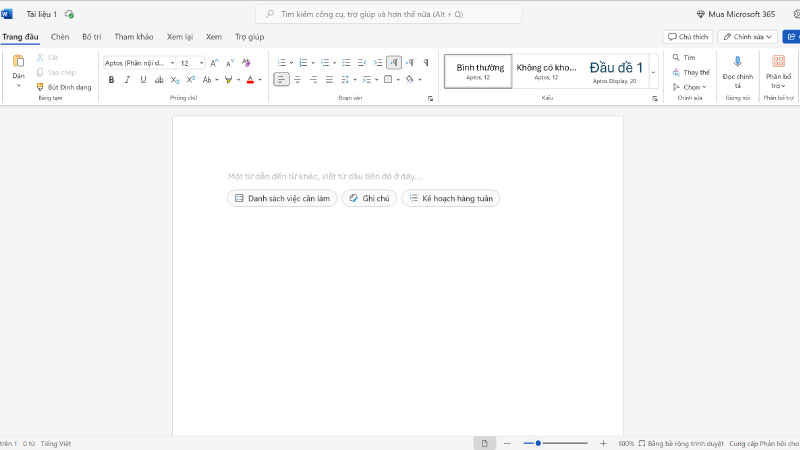Open the font name dropdown
The width and height of the screenshot is (800, 450).
[172, 63]
